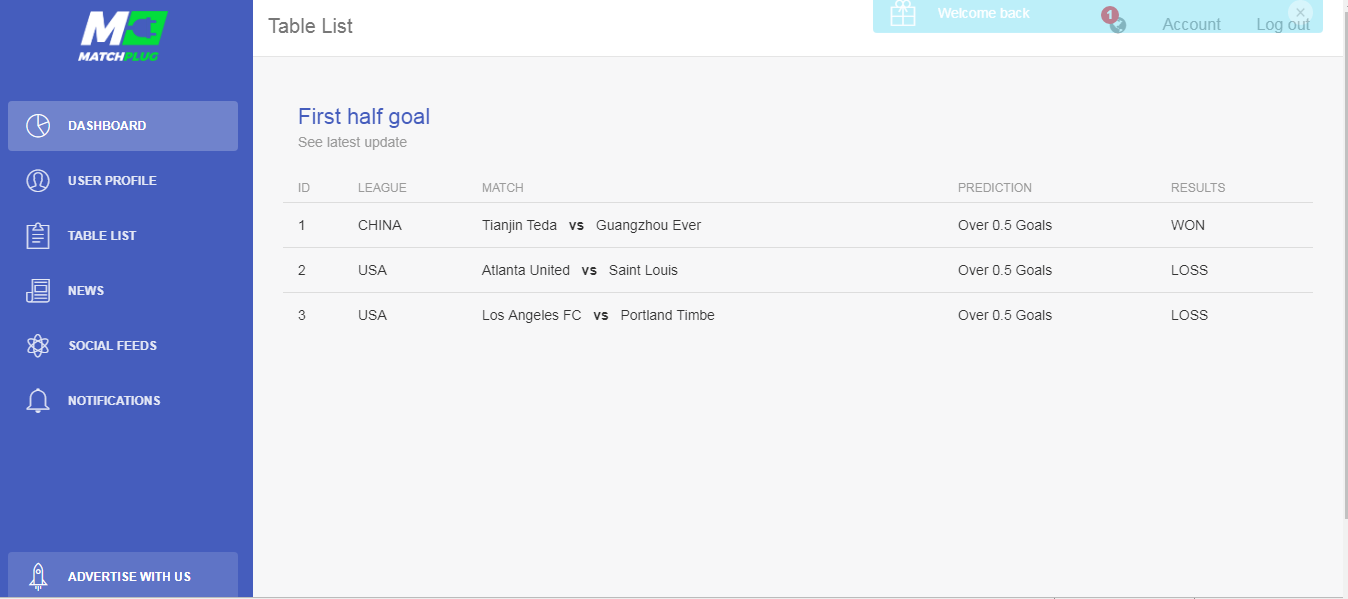
Task: Click the Social Feeds atom icon
Action: point(38,346)
